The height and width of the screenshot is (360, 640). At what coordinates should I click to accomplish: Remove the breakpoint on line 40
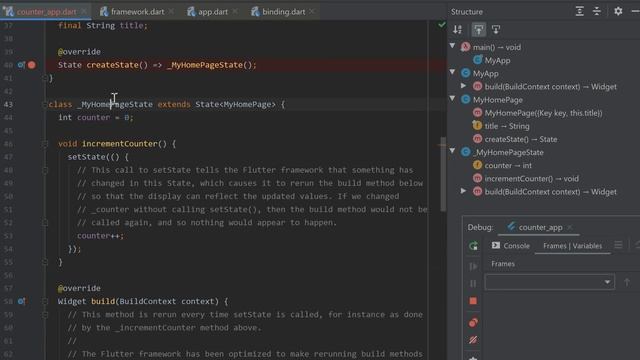(x=31, y=65)
